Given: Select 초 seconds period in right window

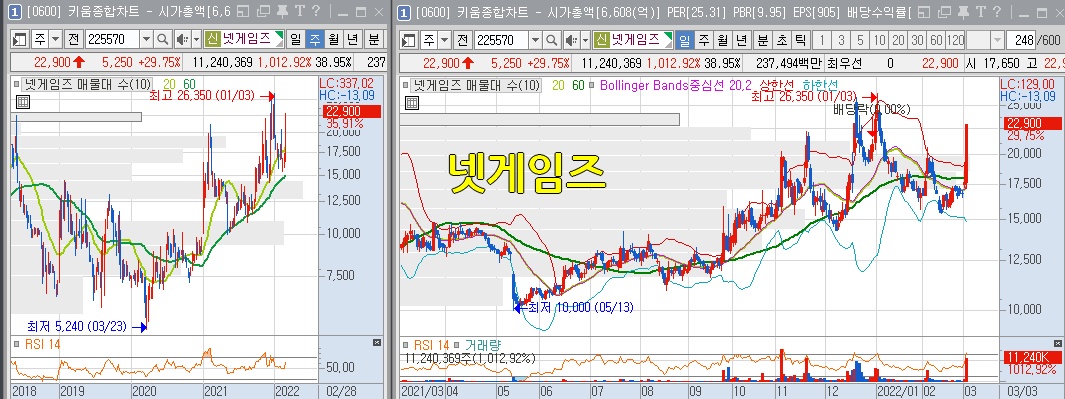Looking at the screenshot, I should (781, 39).
